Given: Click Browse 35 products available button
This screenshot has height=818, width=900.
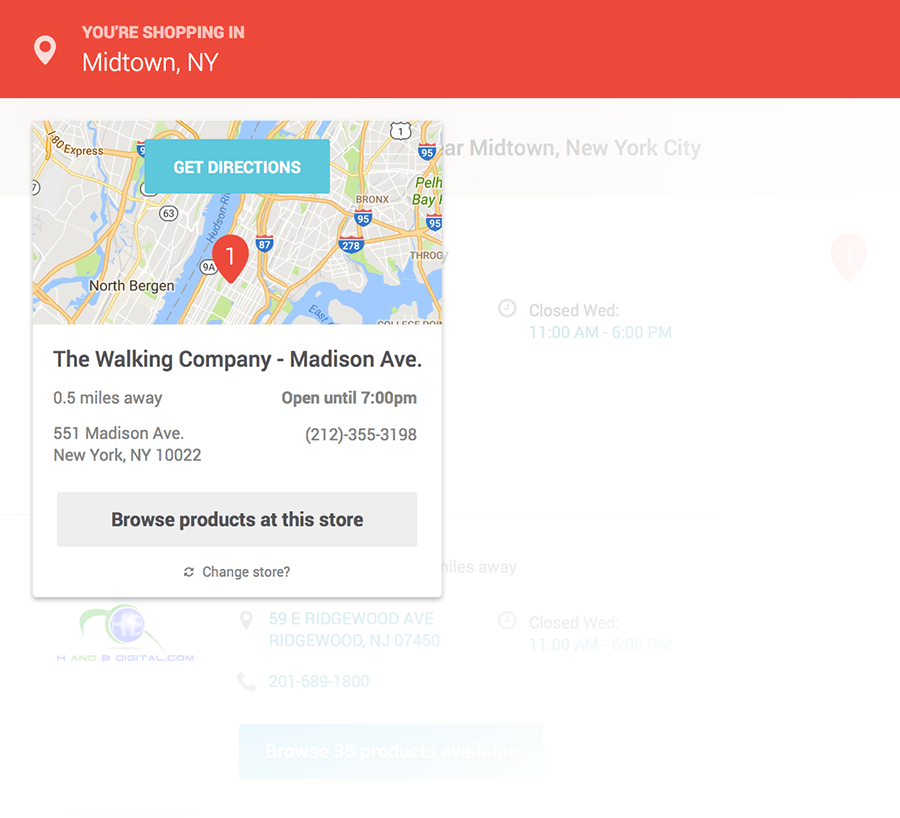Looking at the screenshot, I should pyautogui.click(x=390, y=751).
